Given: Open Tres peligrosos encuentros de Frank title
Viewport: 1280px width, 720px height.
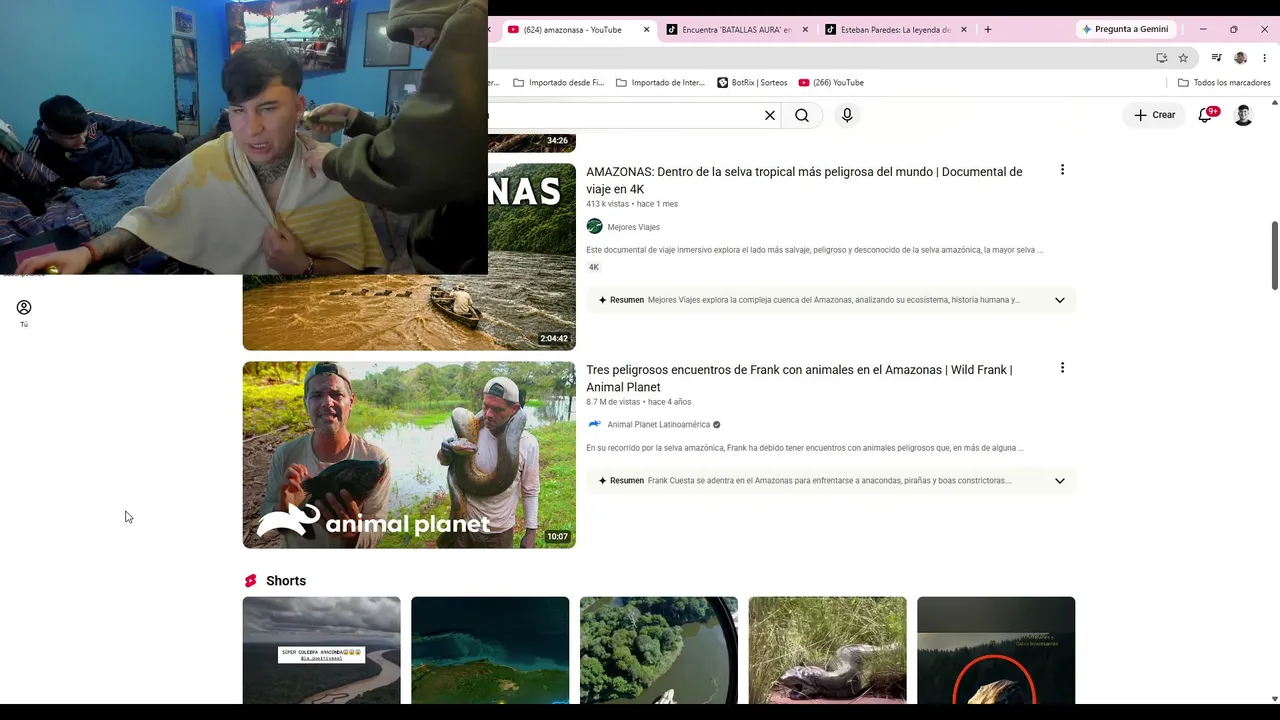Looking at the screenshot, I should (x=799, y=378).
